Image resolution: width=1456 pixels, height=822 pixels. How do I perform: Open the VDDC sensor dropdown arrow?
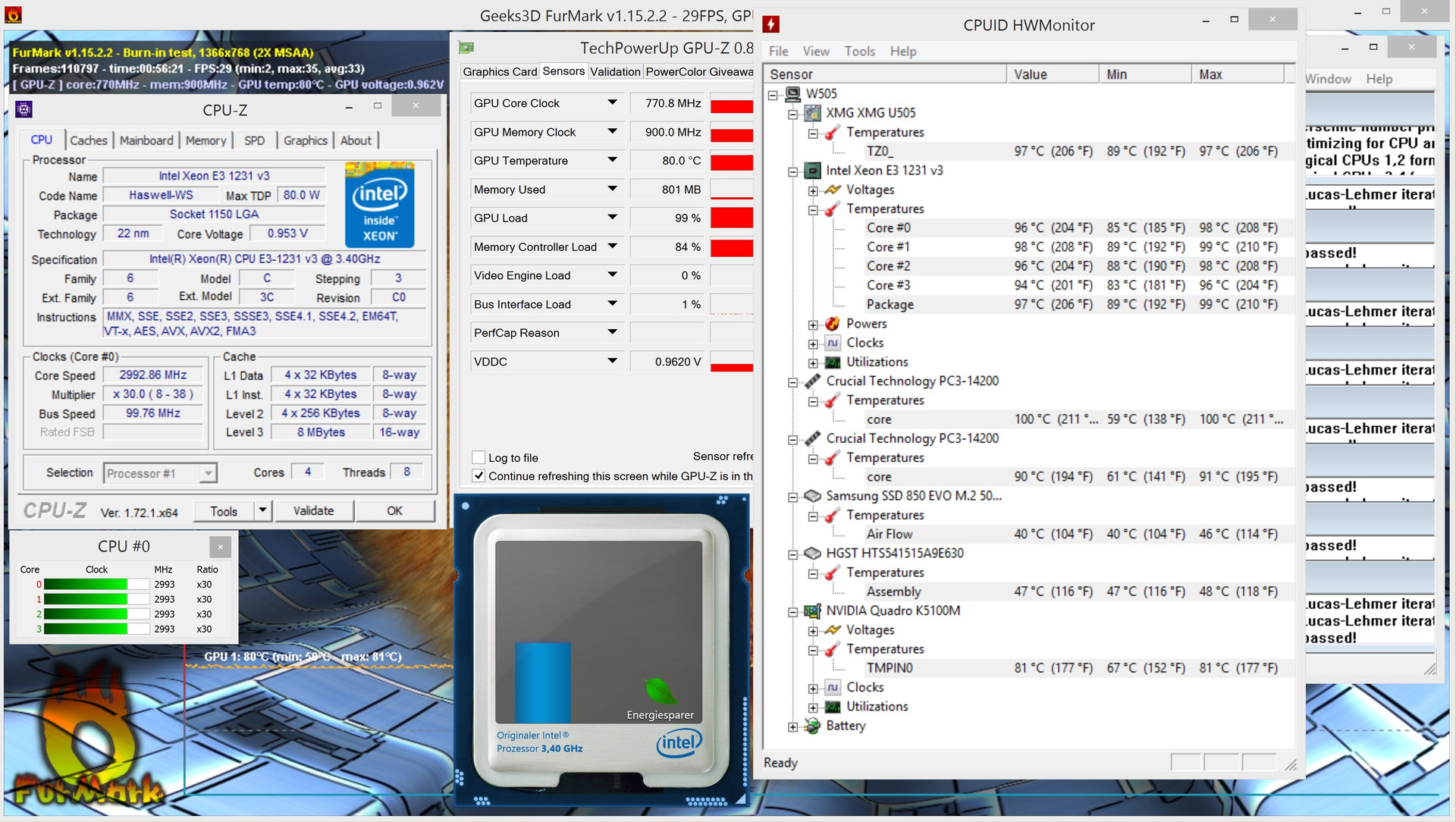(612, 362)
